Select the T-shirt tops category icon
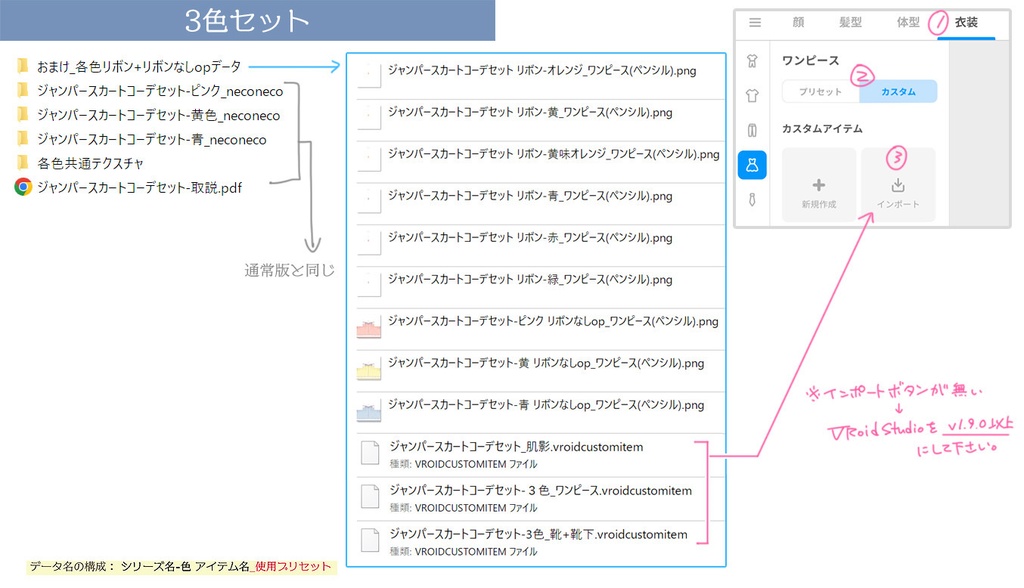1024x588 pixels. 752,95
